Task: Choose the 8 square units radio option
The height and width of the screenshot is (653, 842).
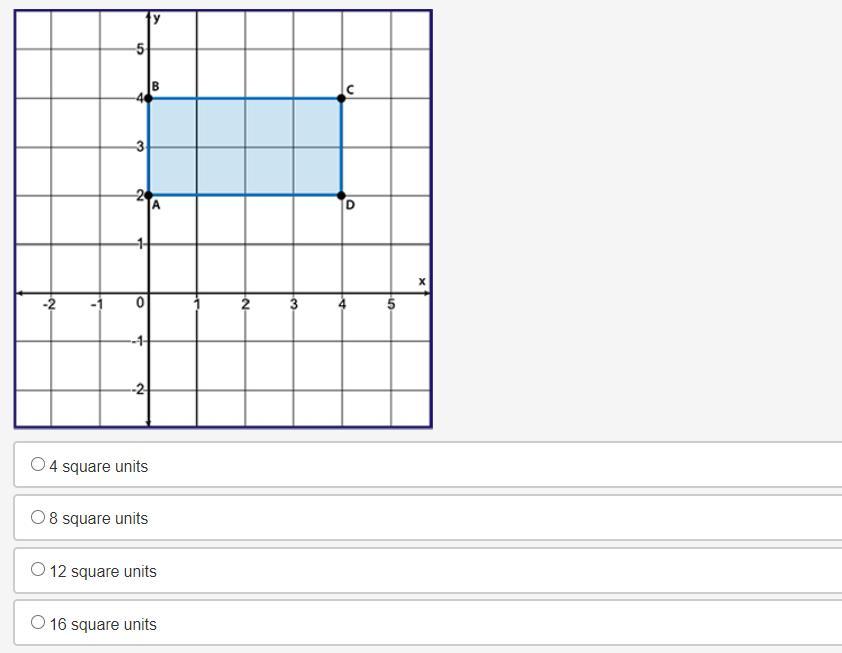Action: pos(38,517)
